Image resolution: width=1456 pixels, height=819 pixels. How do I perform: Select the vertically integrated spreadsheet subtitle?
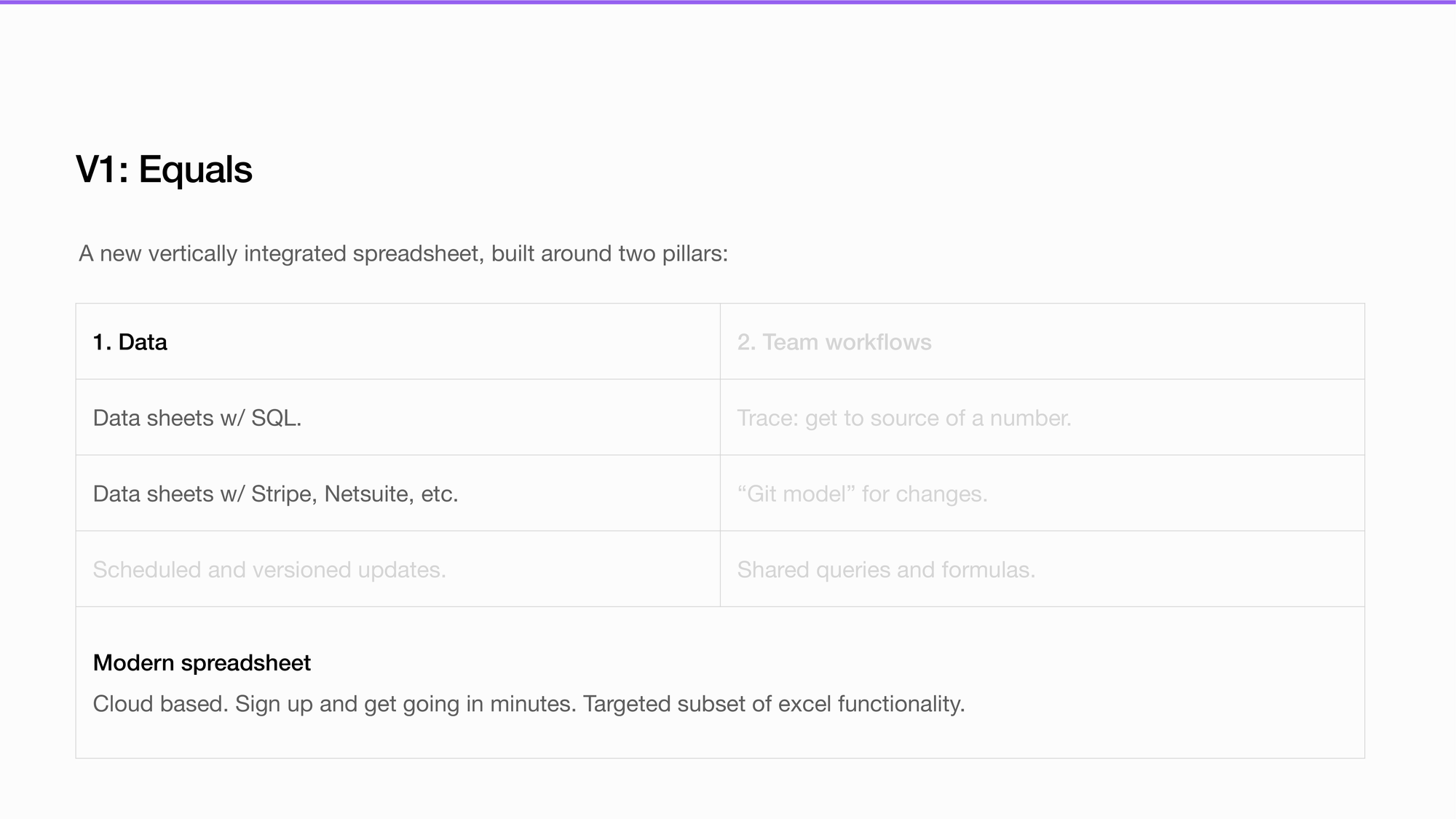tap(403, 253)
